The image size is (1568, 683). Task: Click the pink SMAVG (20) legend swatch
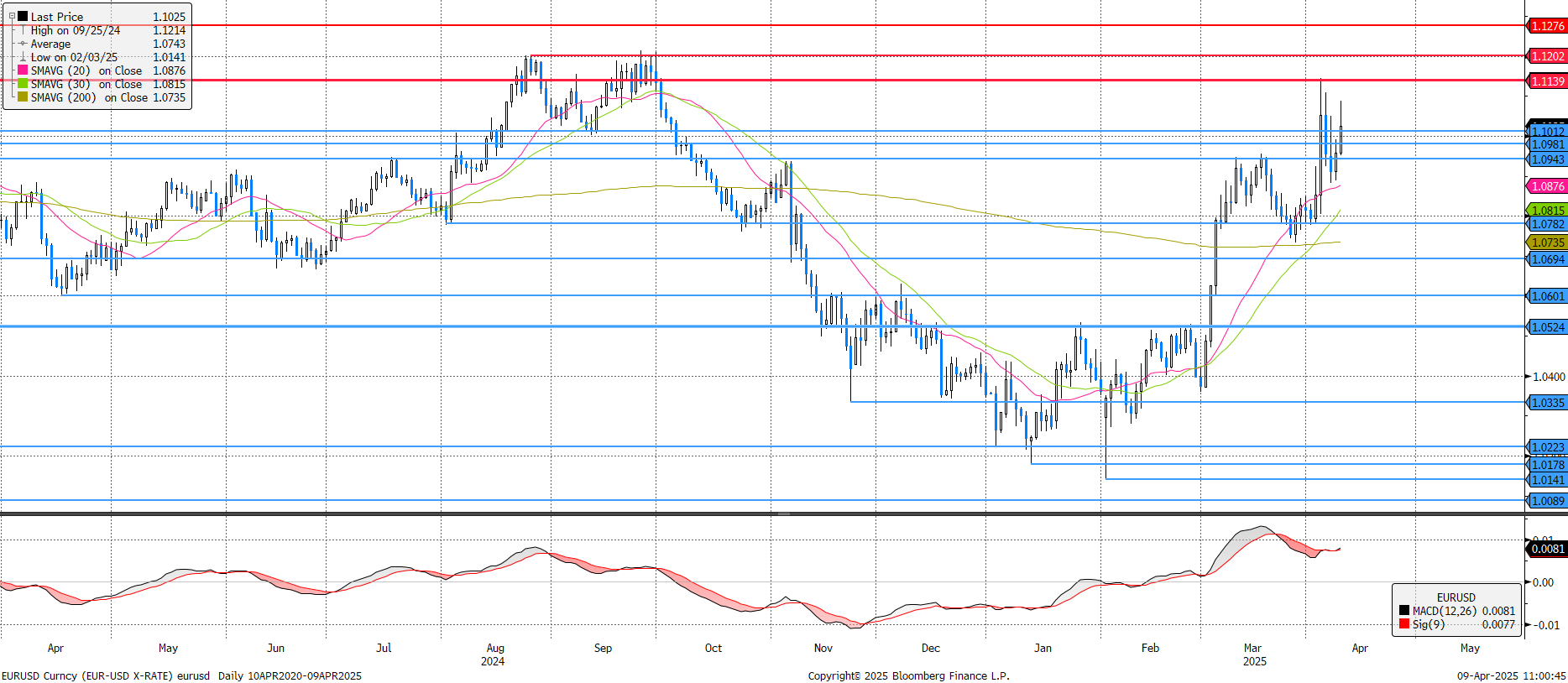point(23,70)
